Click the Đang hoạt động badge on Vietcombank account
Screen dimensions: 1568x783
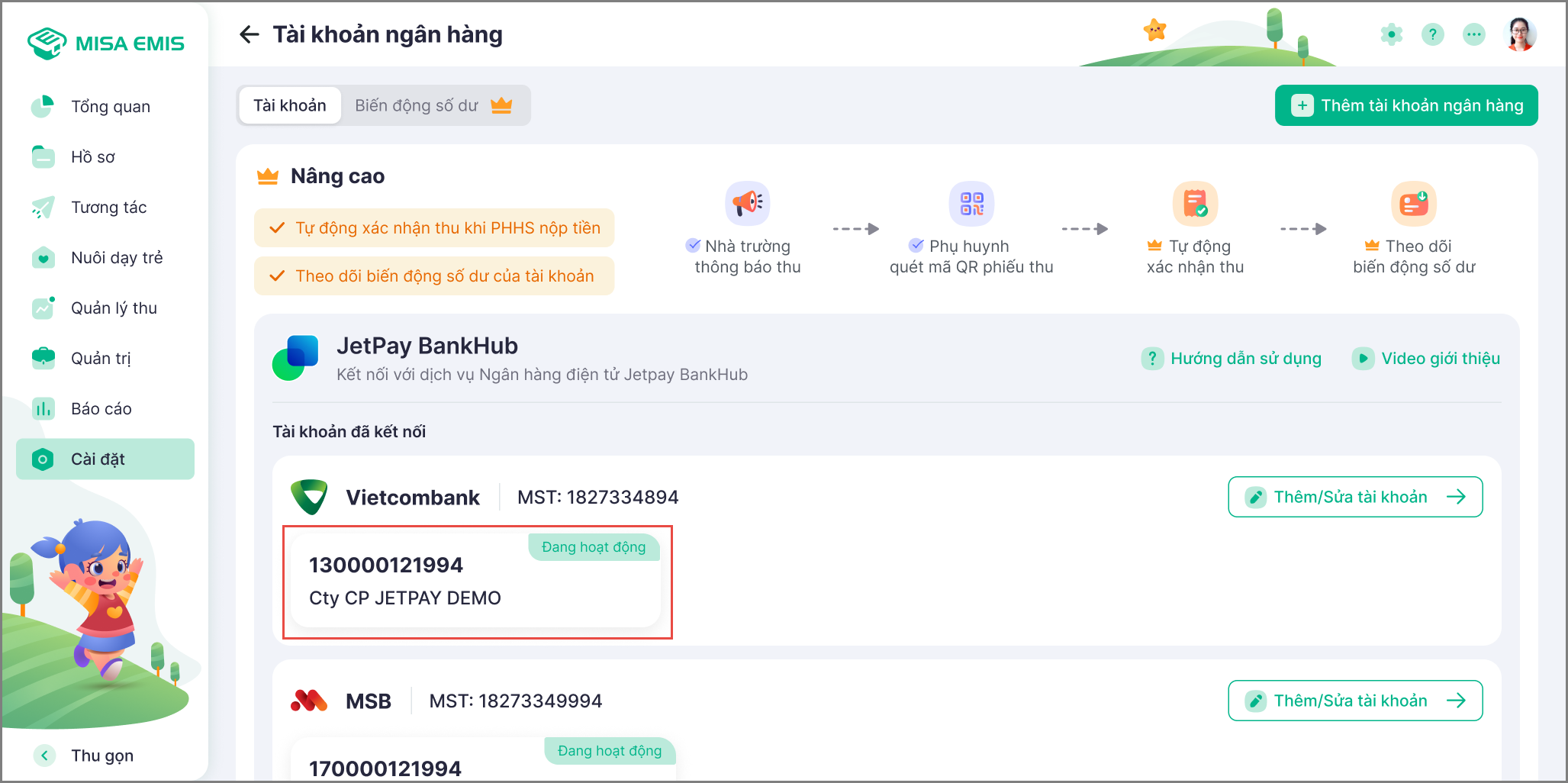[x=594, y=546]
